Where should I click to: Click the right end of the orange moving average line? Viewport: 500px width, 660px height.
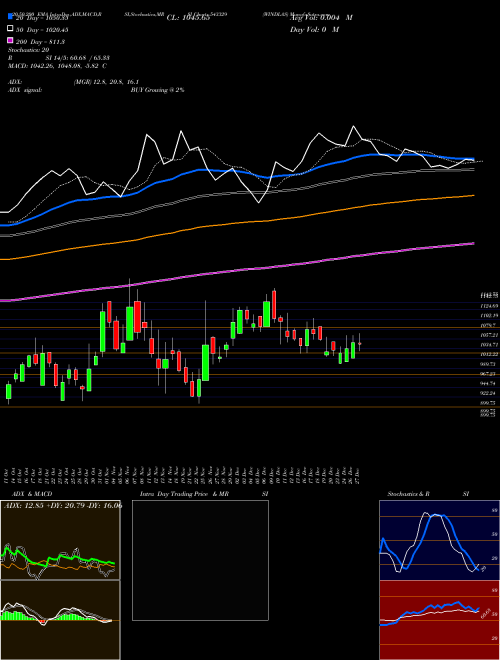(x=473, y=196)
